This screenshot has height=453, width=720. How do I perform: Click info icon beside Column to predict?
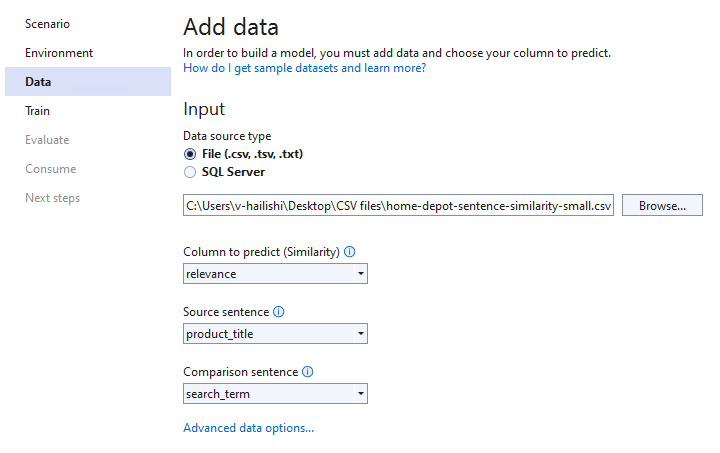pyautogui.click(x=349, y=252)
